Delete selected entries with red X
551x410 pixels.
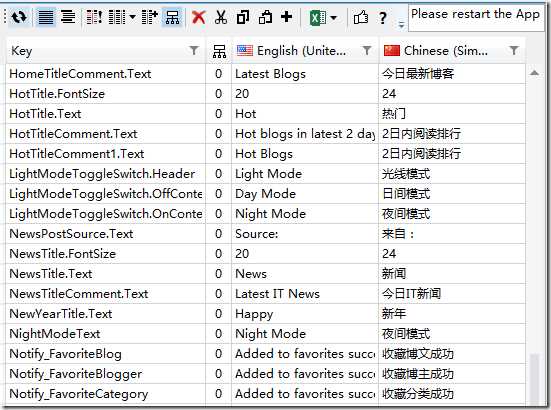[199, 17]
